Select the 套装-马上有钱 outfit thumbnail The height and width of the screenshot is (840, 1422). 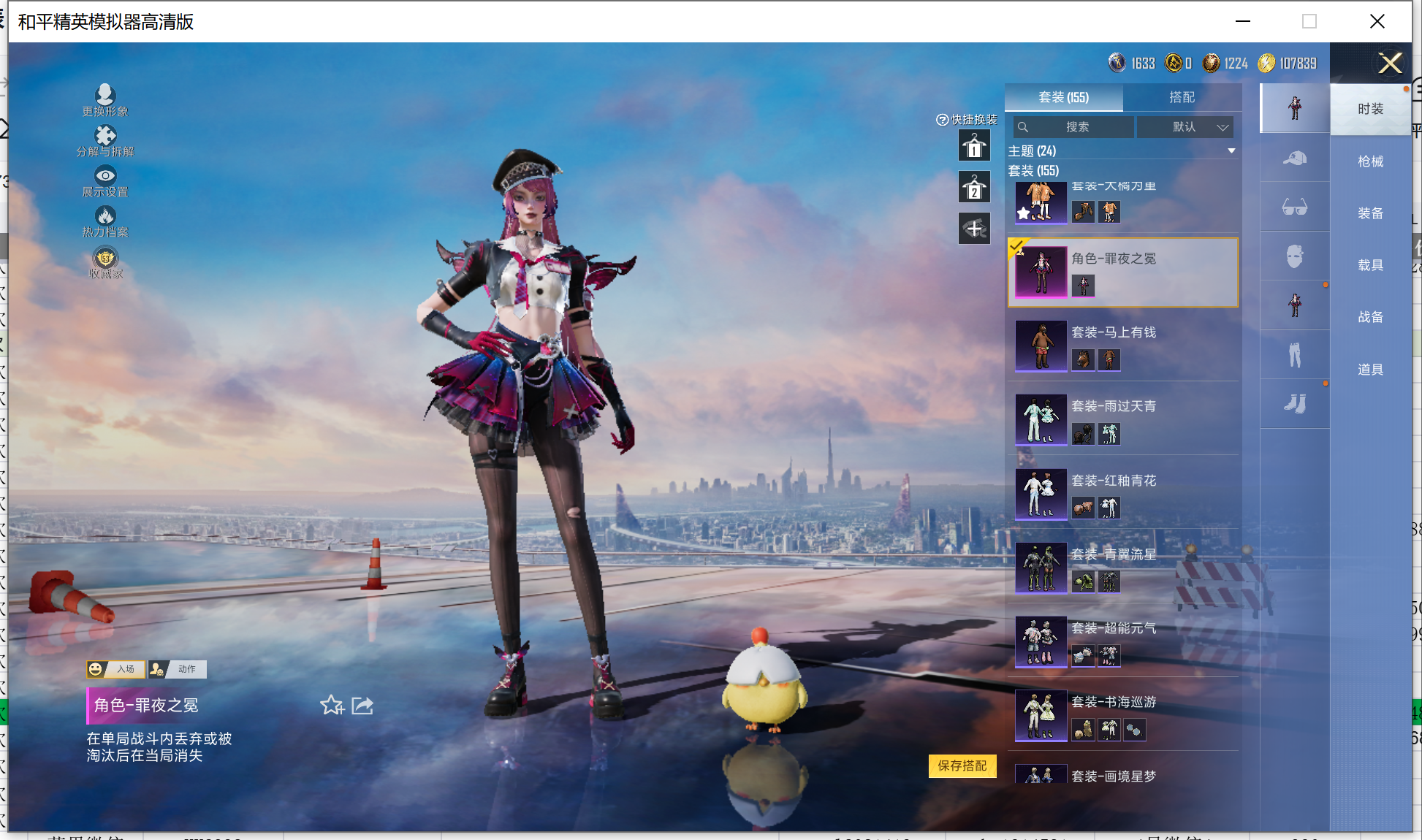coord(1041,346)
